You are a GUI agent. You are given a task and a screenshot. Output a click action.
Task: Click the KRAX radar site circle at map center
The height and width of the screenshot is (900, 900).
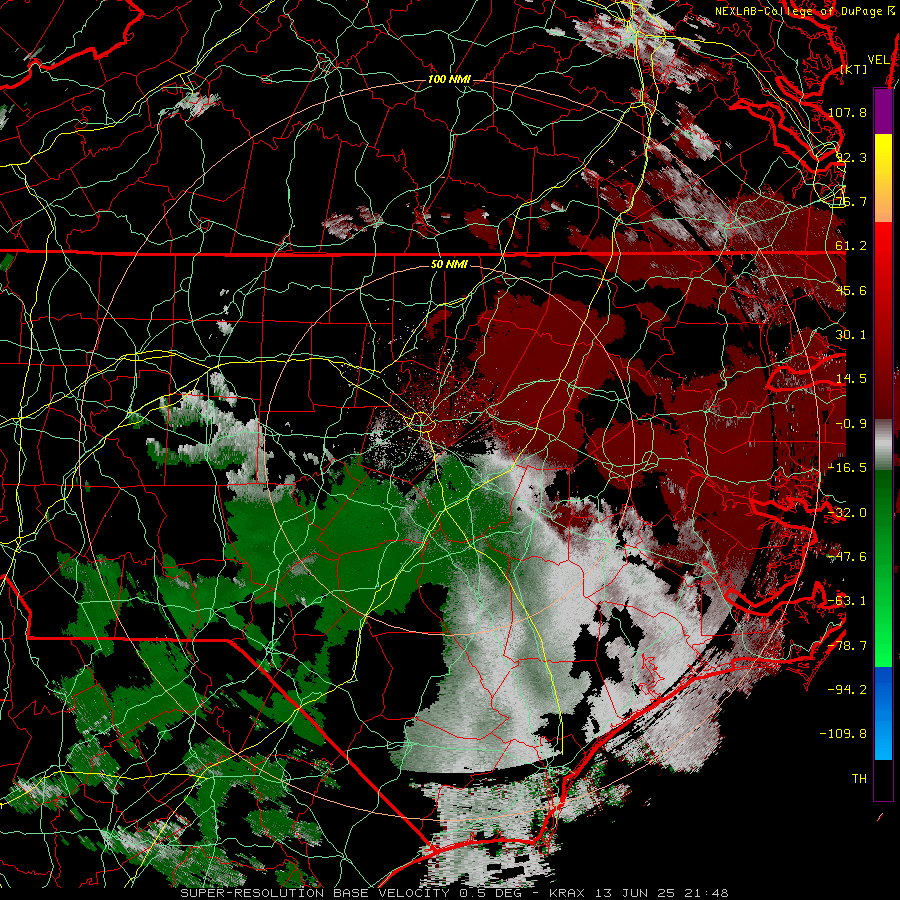[421, 422]
